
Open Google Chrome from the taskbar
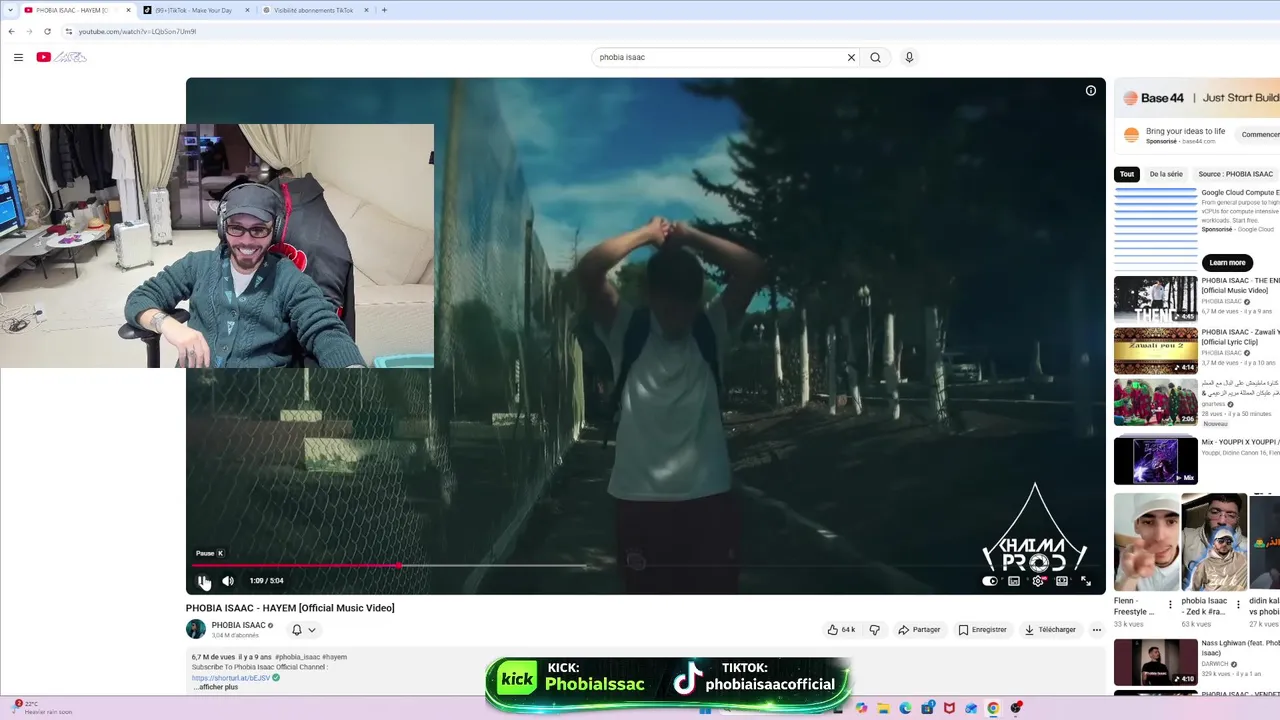993,708
